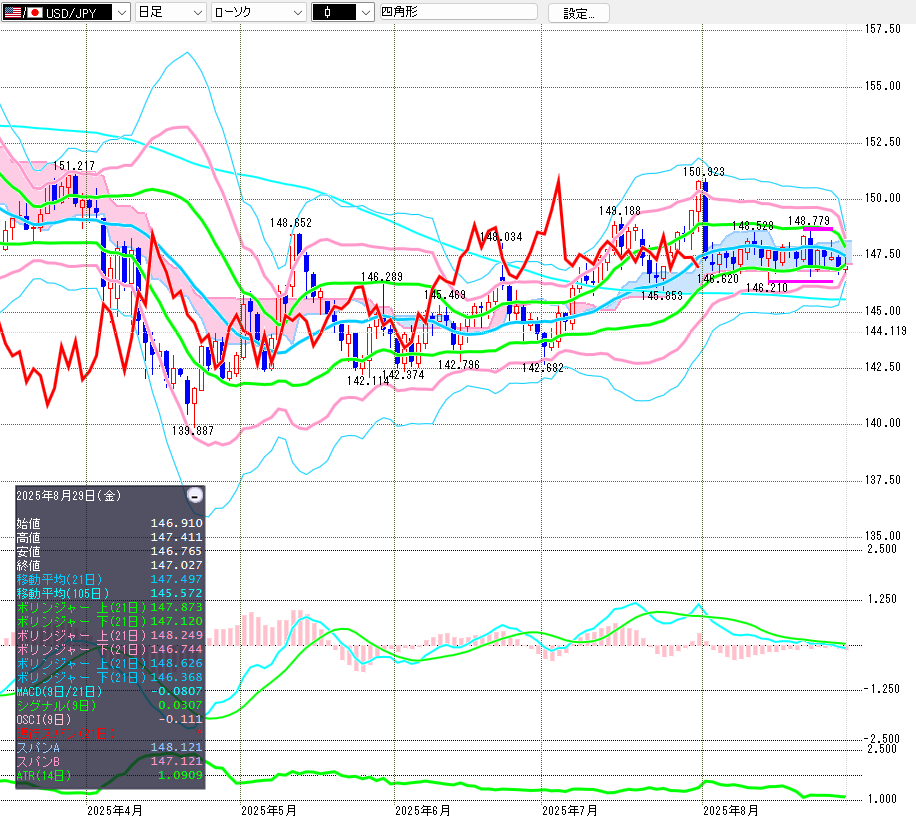Image resolution: width=916 pixels, height=820 pixels.
Task: Open the USD/JPY currency pair dropdown
Action: click(x=65, y=12)
